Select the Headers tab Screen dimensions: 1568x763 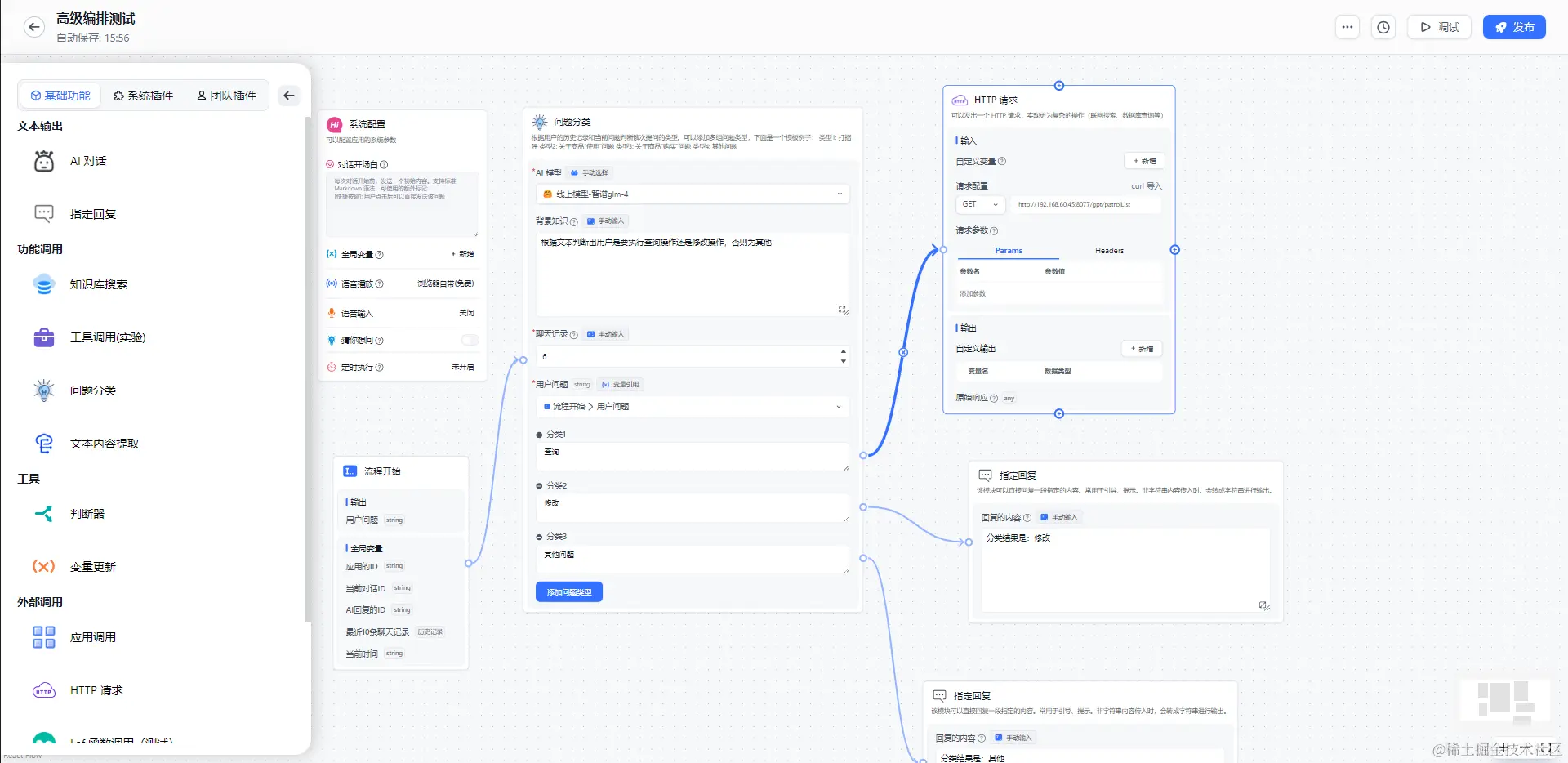point(1109,251)
